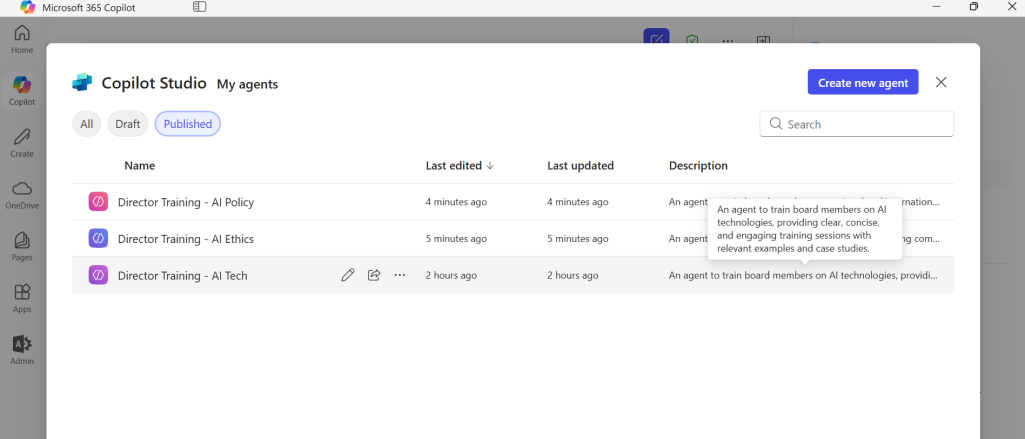1025x439 pixels.
Task: Restore the window using title bar button
Action: 974,7
